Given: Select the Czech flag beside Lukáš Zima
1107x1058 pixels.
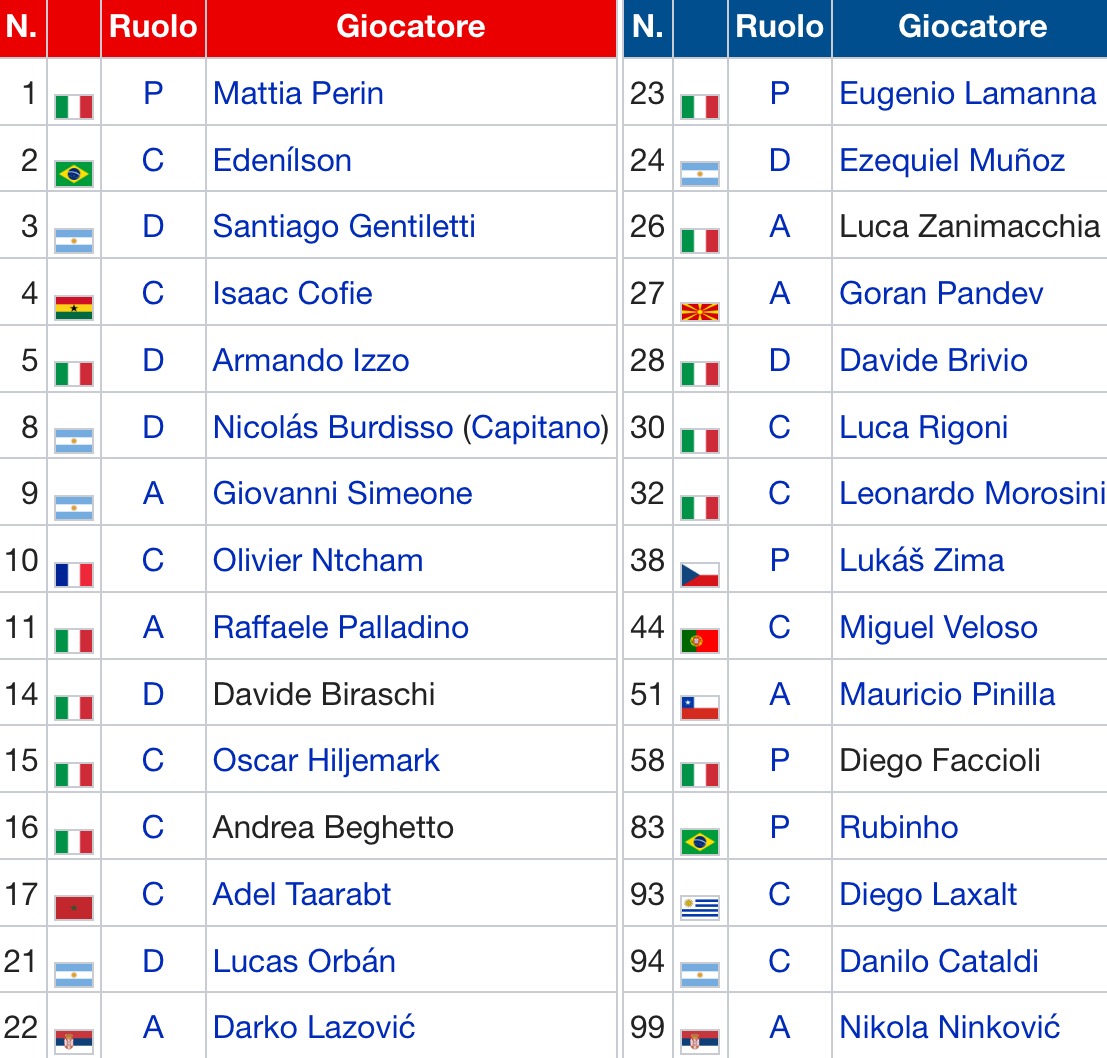Looking at the screenshot, I should point(700,575).
